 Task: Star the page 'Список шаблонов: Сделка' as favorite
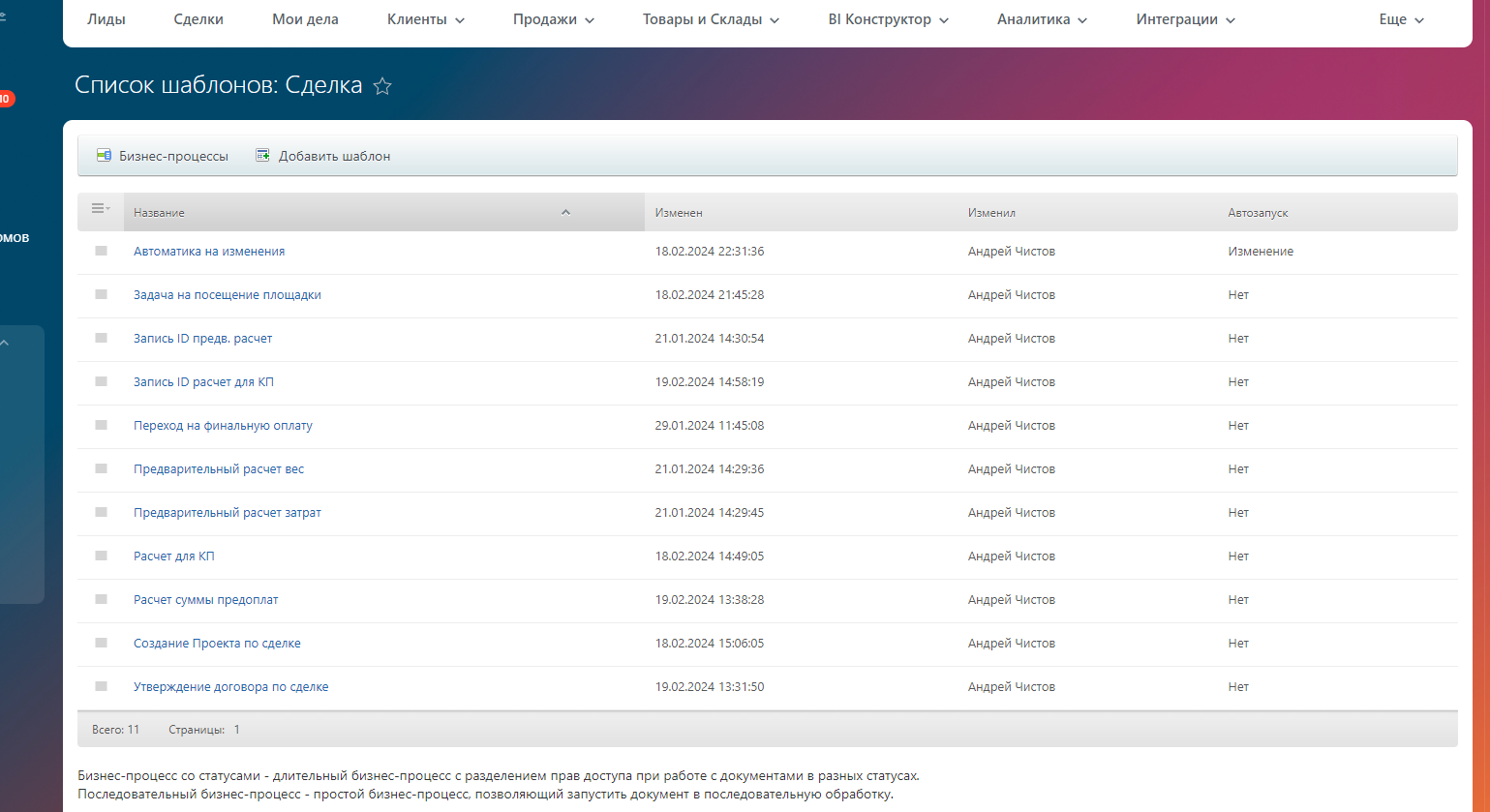pos(382,86)
